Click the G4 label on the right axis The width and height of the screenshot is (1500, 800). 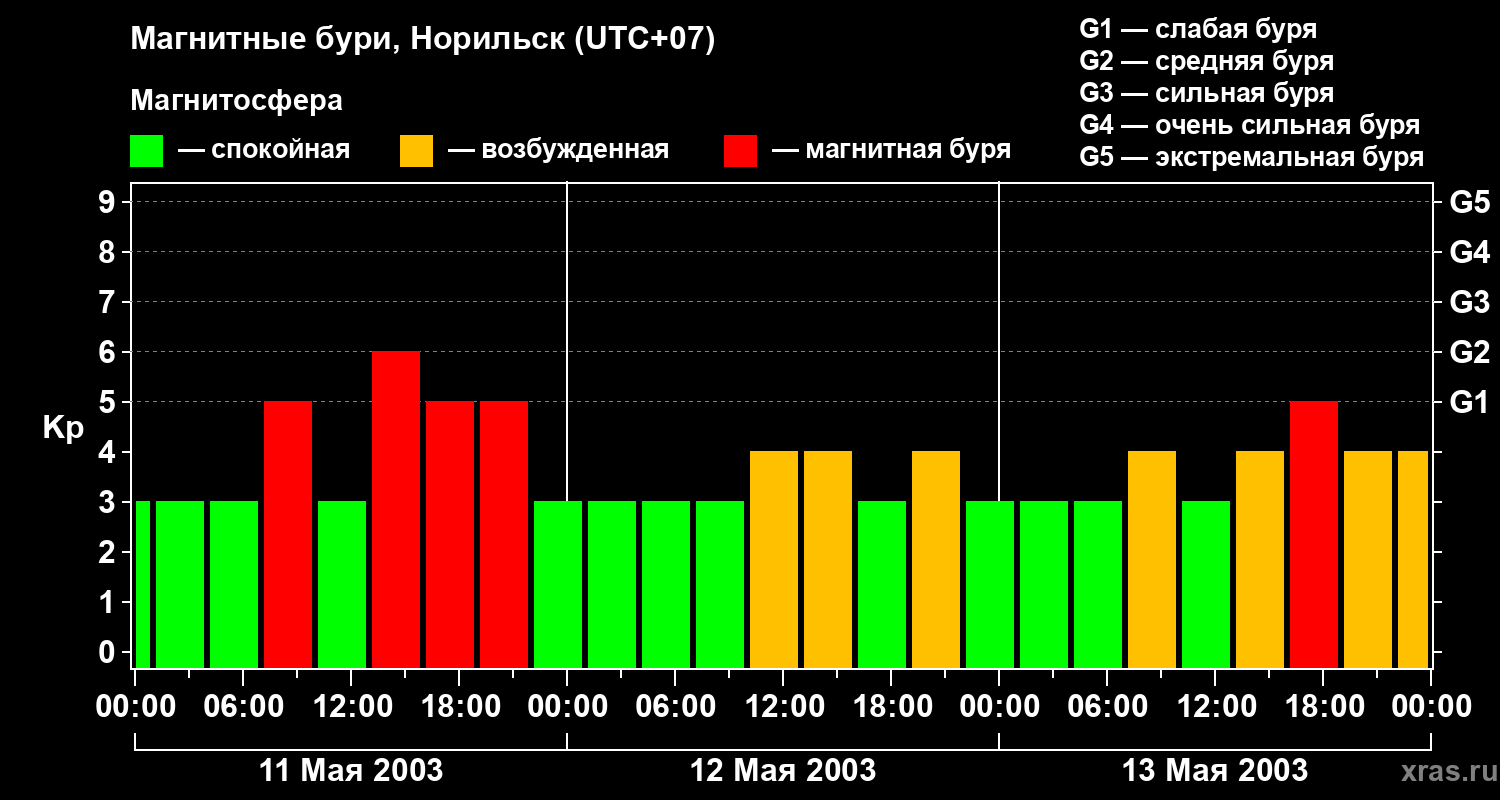tap(1469, 253)
